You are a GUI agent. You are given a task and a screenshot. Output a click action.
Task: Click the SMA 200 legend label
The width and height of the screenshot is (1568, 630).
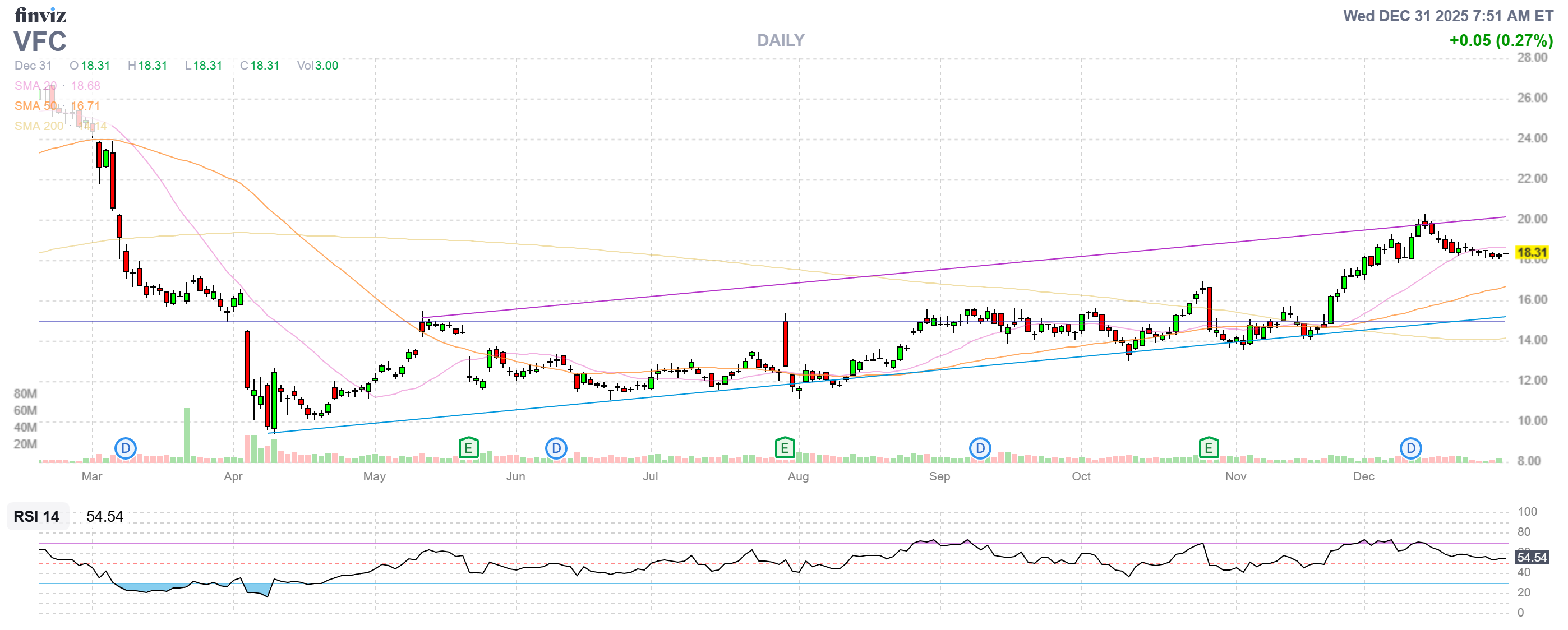(39, 126)
